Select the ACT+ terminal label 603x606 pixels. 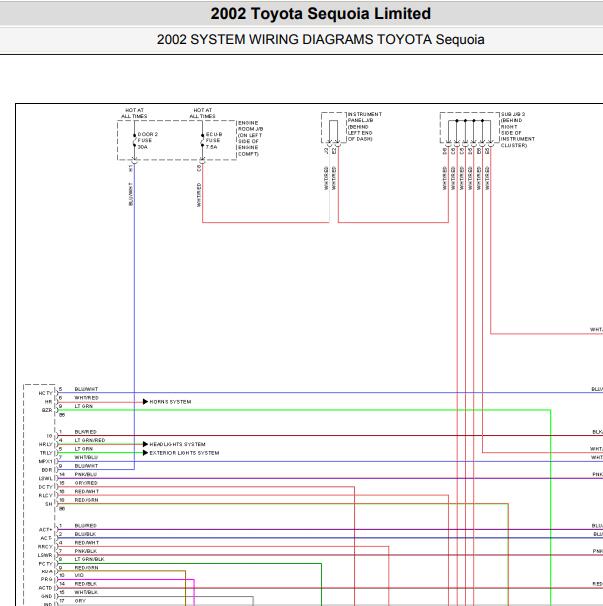point(46,529)
